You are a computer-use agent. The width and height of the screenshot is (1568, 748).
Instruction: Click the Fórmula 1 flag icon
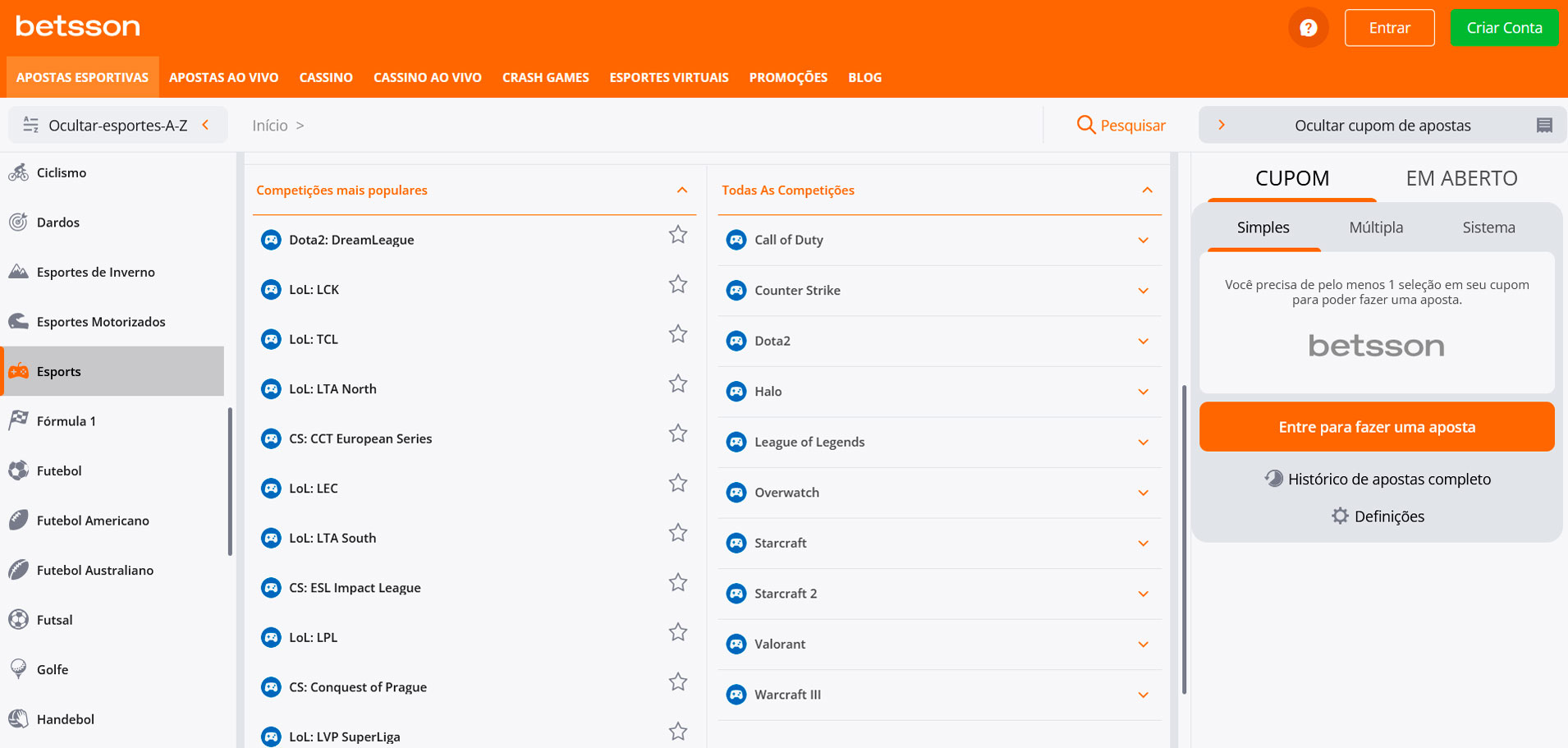pos(19,420)
